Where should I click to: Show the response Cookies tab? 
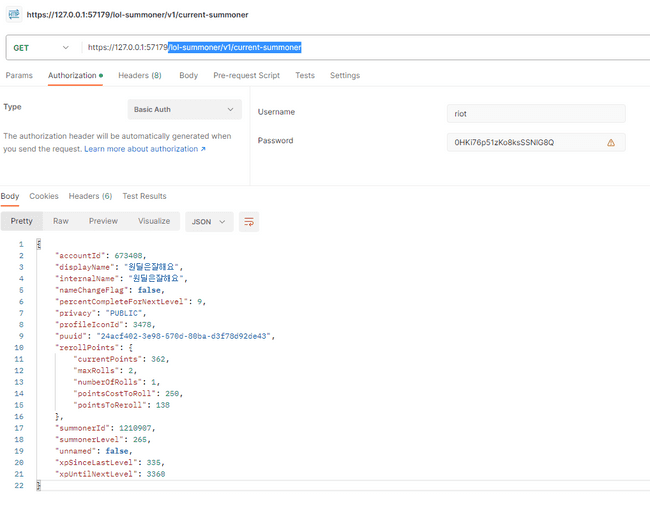coord(44,196)
